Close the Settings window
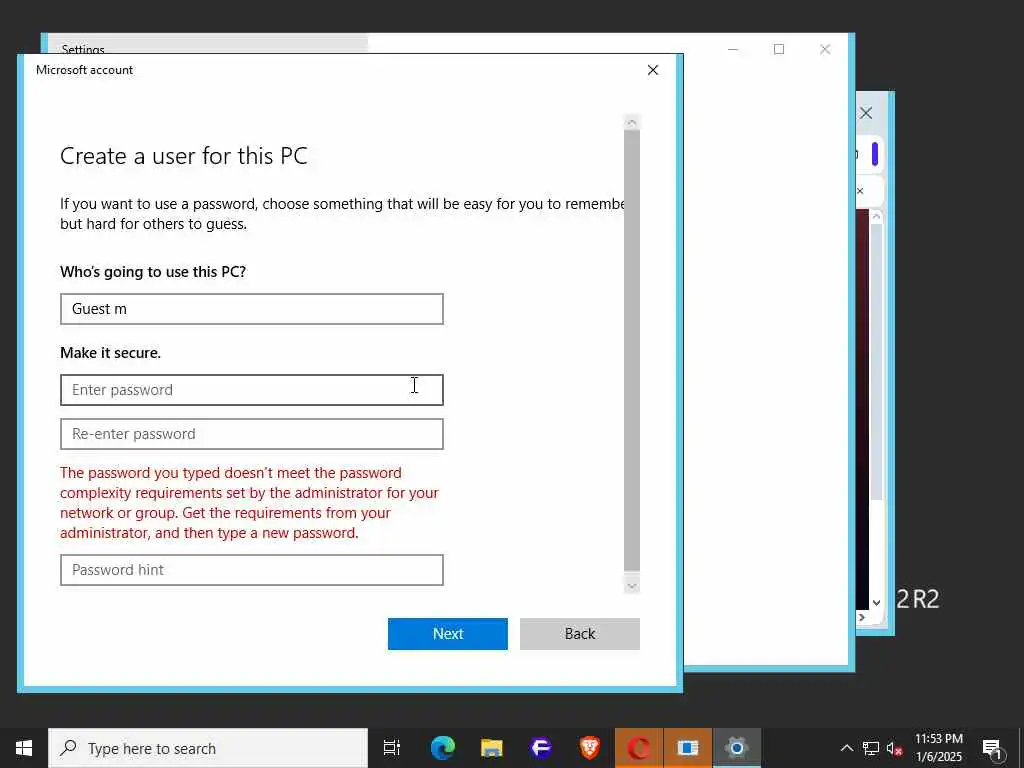This screenshot has height=768, width=1024. [x=825, y=49]
